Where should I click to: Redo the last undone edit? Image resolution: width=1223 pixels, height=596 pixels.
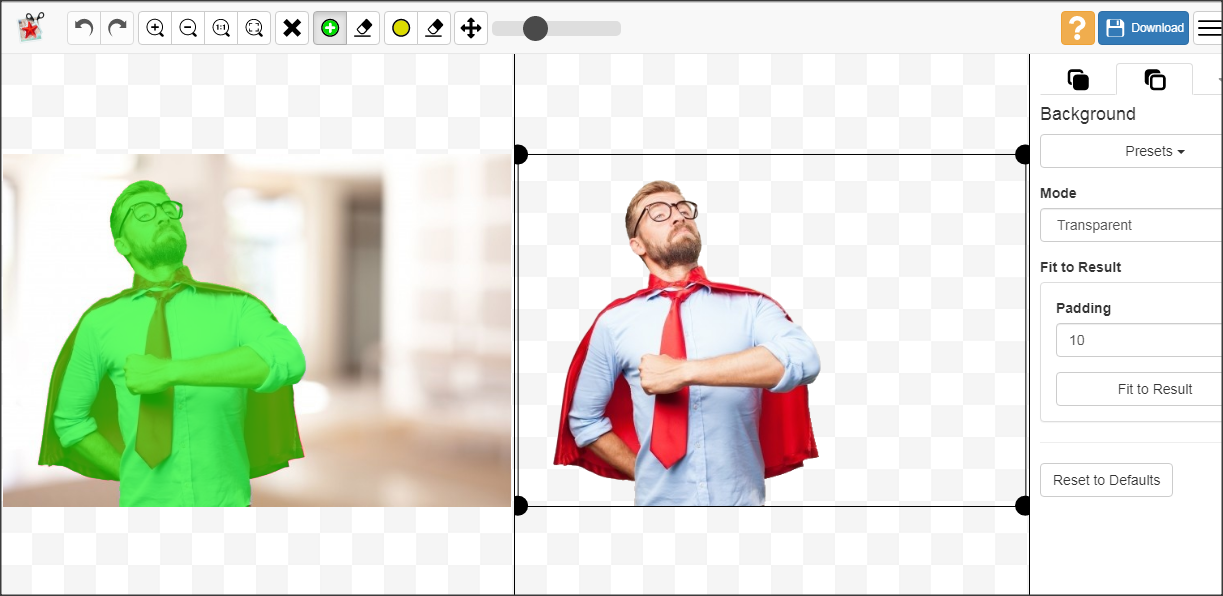[x=117, y=28]
